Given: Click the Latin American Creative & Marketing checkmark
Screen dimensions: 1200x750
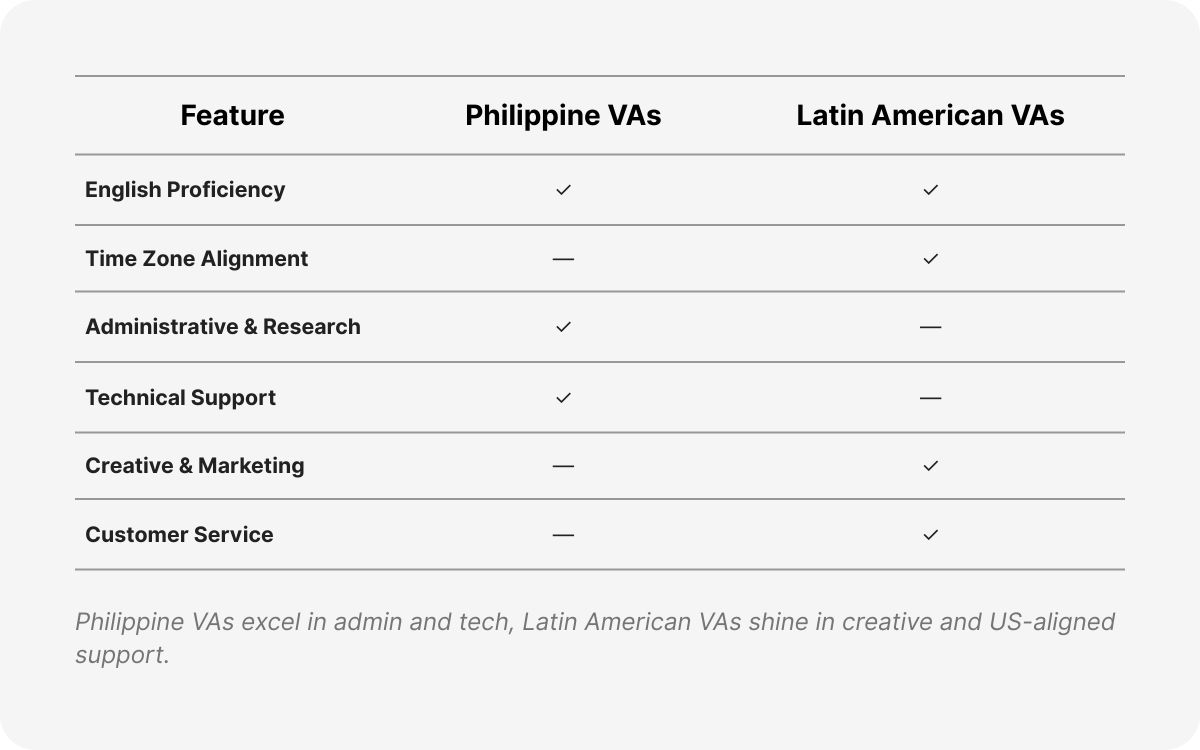Looking at the screenshot, I should [x=930, y=466].
